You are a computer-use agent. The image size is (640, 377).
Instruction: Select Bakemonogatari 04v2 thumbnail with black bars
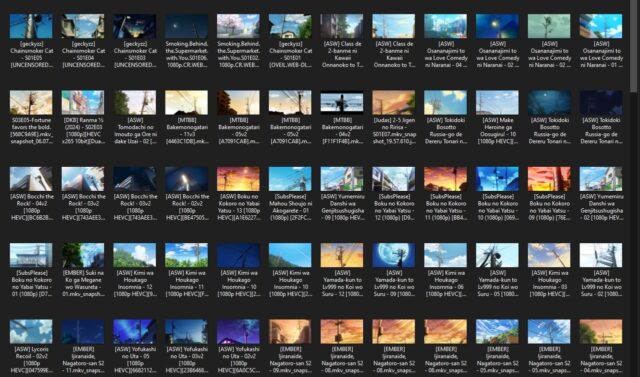click(x=342, y=102)
